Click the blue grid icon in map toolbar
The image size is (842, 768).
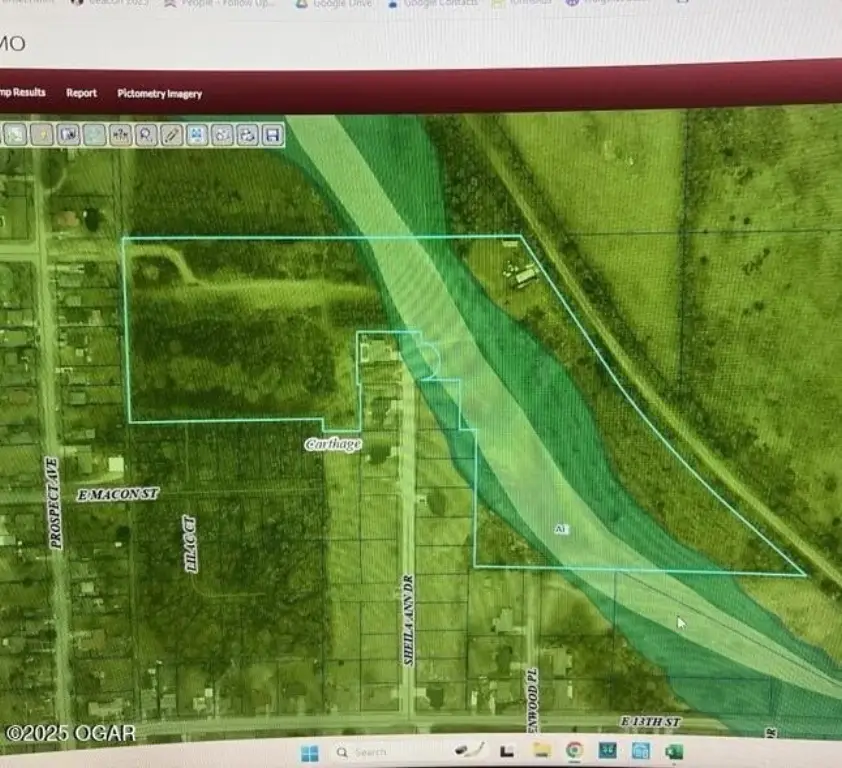(196, 134)
